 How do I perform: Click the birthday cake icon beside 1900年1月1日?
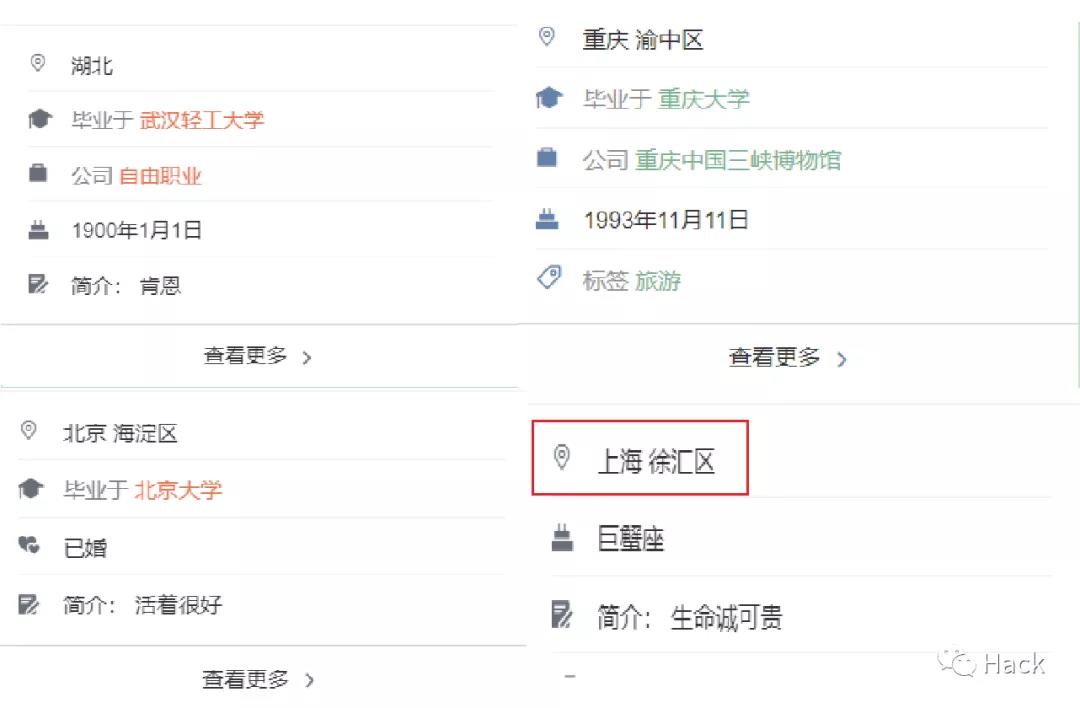38,230
